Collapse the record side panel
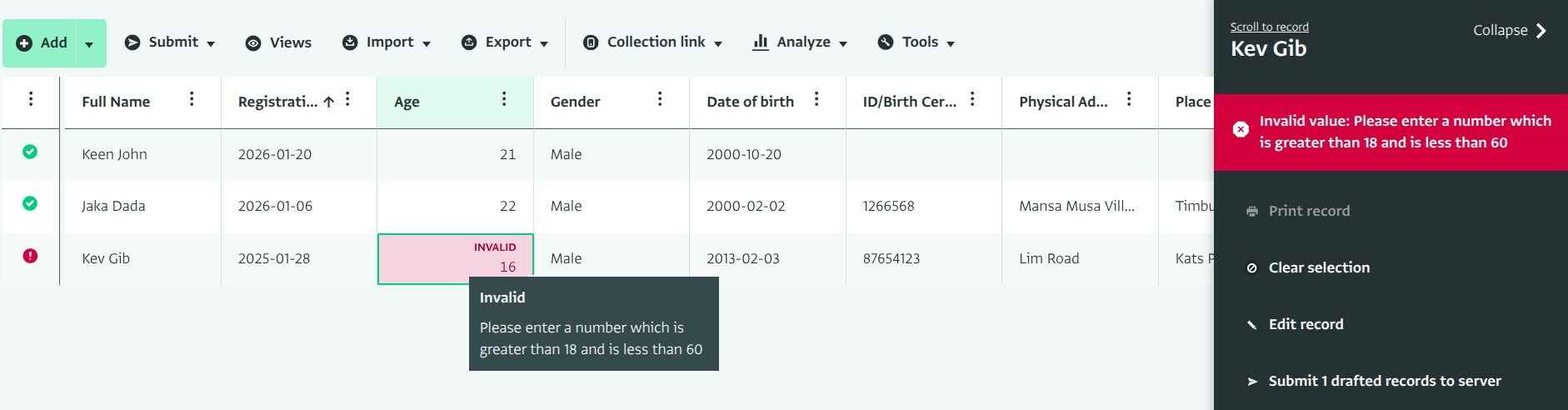This screenshot has height=410, width=1568. coord(1510,30)
